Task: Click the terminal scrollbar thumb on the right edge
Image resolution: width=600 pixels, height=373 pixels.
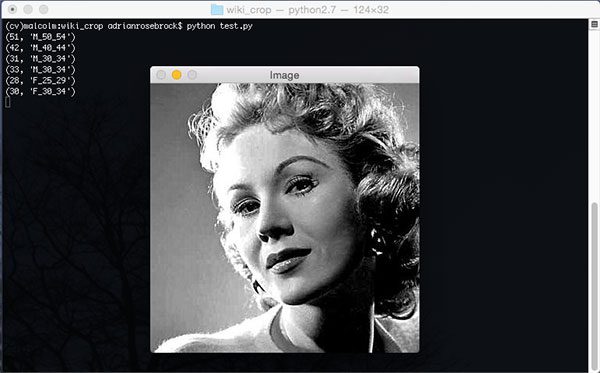Action: [x=594, y=286]
